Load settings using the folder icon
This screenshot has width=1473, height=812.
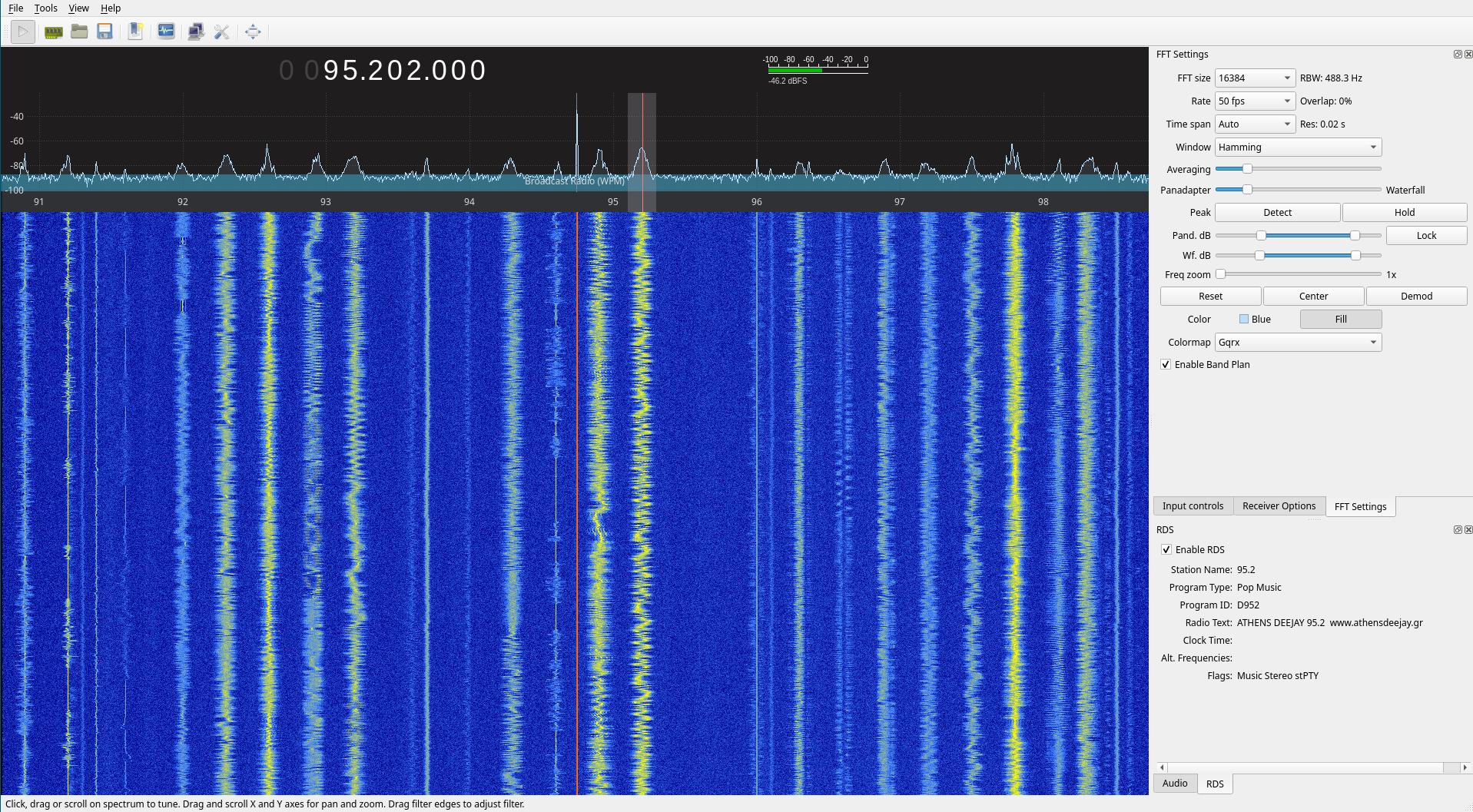click(x=79, y=31)
